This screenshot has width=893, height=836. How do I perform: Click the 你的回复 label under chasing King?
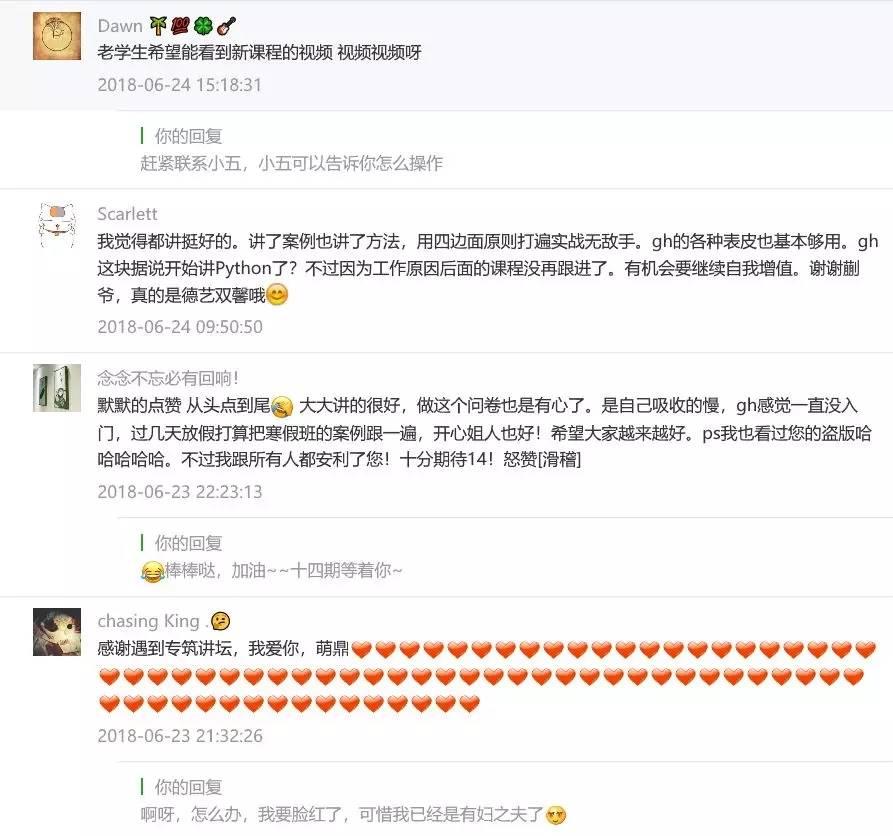click(x=189, y=787)
